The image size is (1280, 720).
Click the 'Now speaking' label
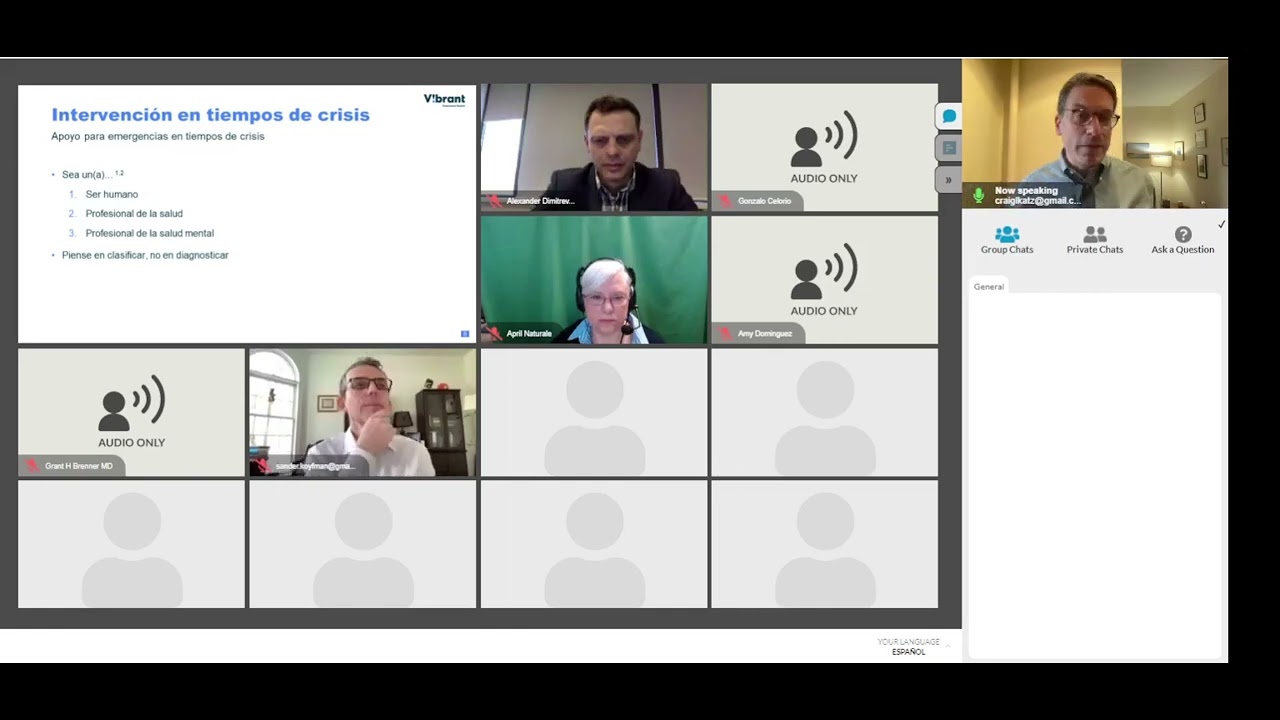(x=1026, y=190)
